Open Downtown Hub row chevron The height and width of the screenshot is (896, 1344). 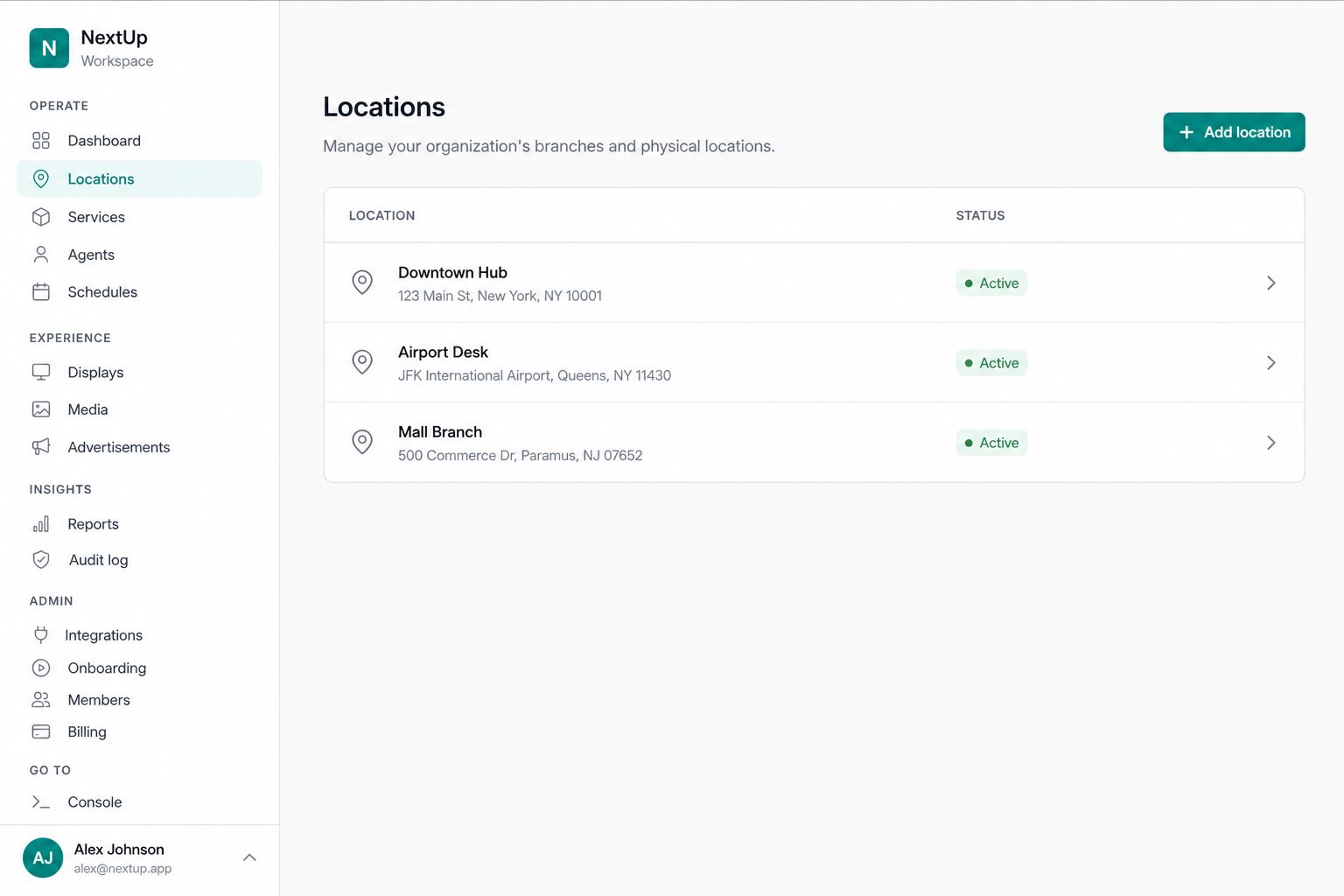[x=1271, y=283]
